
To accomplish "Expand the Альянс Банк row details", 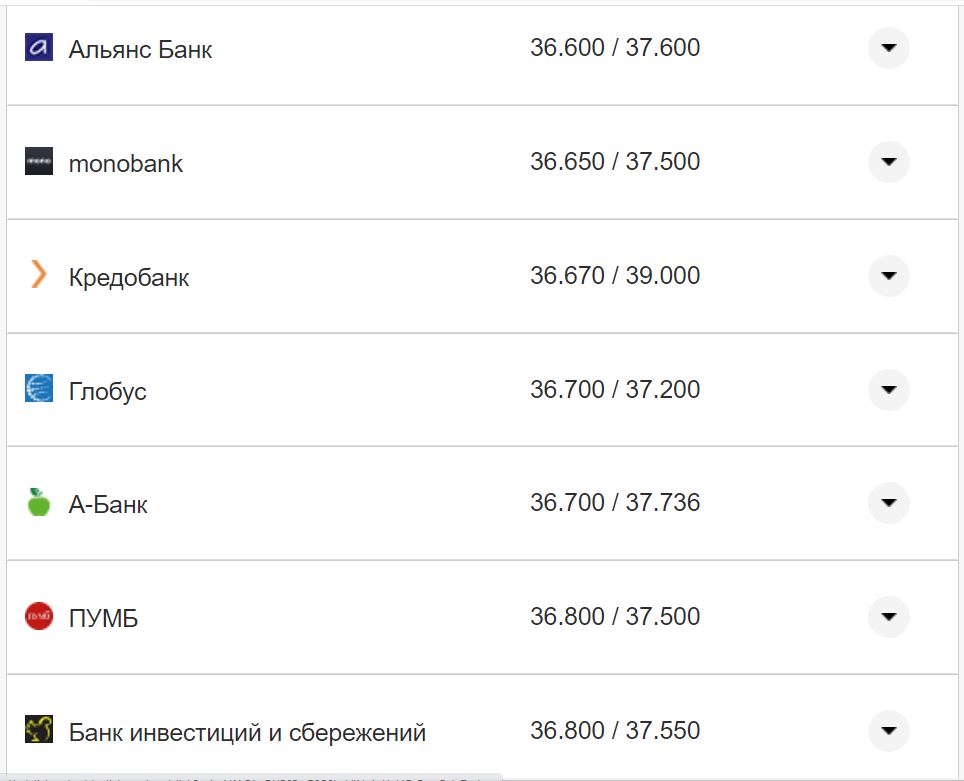I will coord(888,48).
